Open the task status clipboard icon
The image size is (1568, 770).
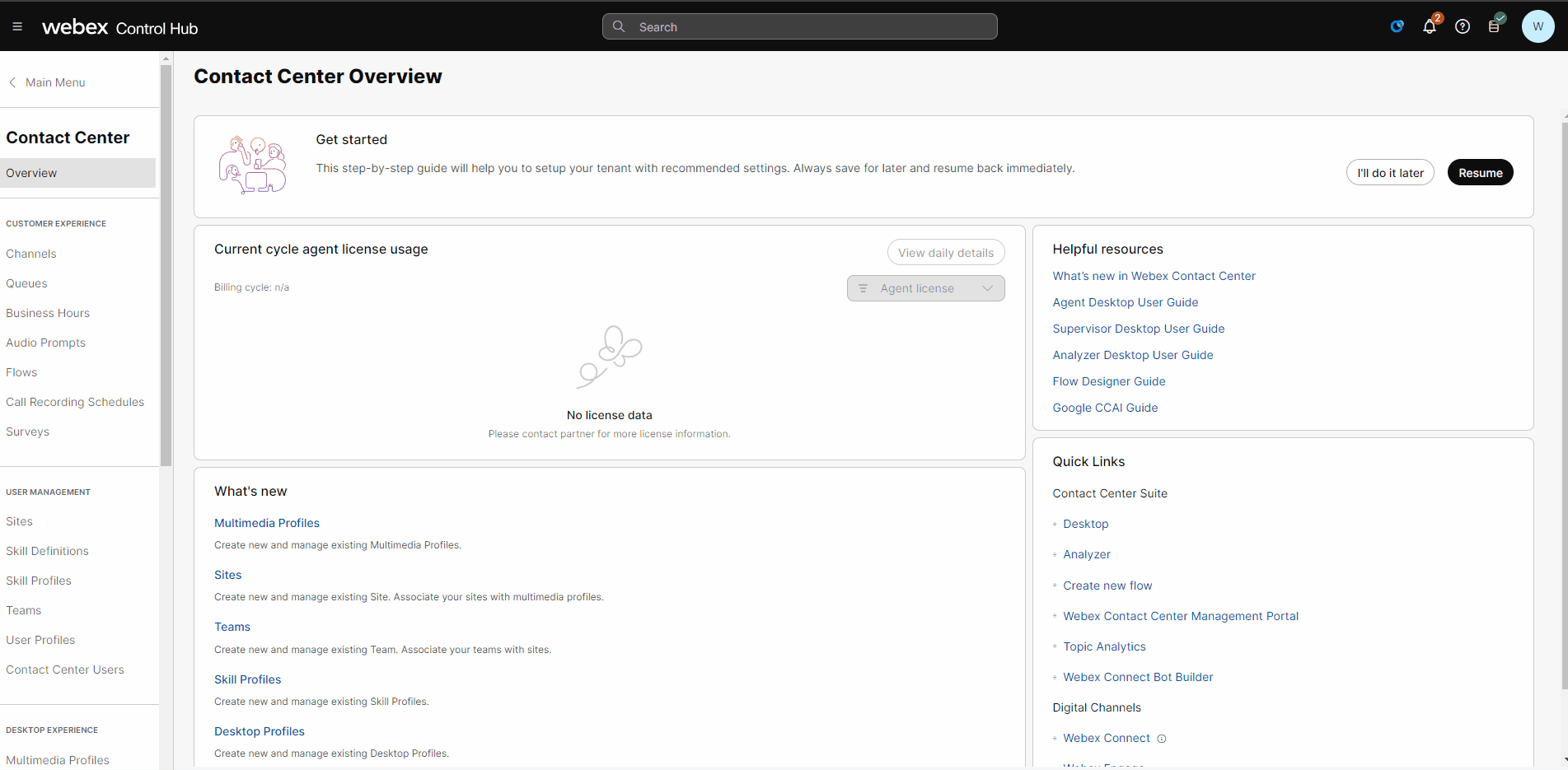point(1494,26)
